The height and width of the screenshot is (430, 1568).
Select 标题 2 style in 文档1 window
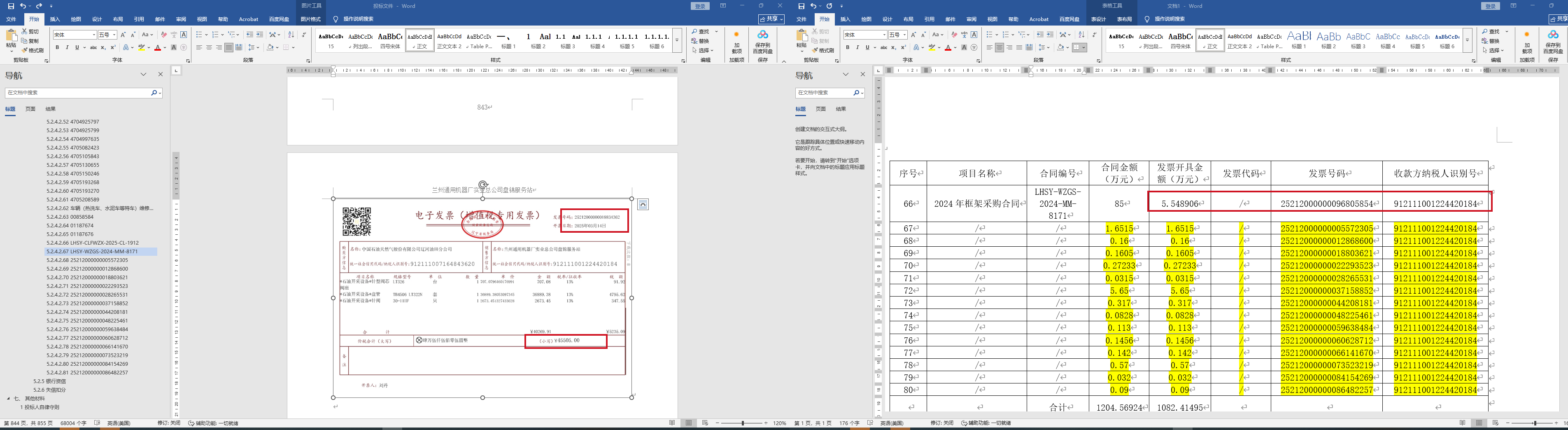1328,40
